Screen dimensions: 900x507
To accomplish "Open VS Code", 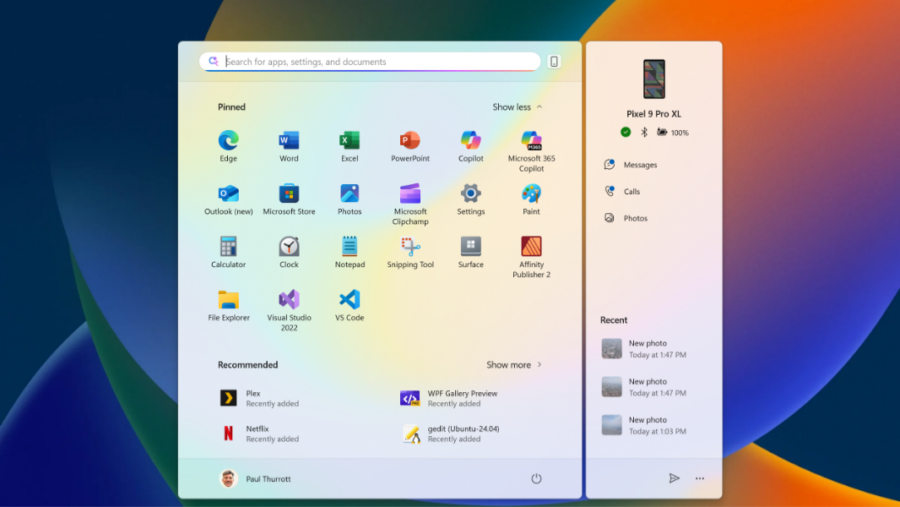I will pos(350,305).
